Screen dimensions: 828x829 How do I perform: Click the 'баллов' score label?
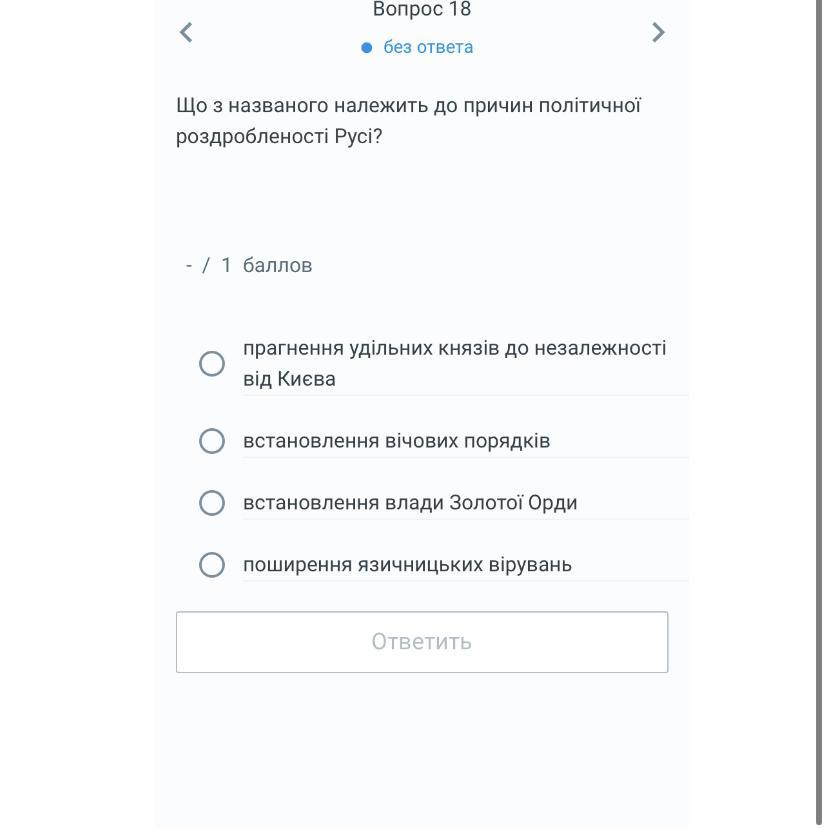pos(277,265)
